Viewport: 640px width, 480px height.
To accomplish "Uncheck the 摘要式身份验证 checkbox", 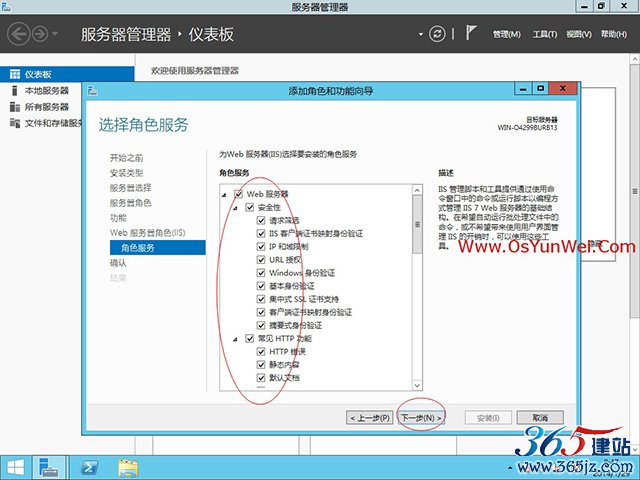I will tap(261, 325).
